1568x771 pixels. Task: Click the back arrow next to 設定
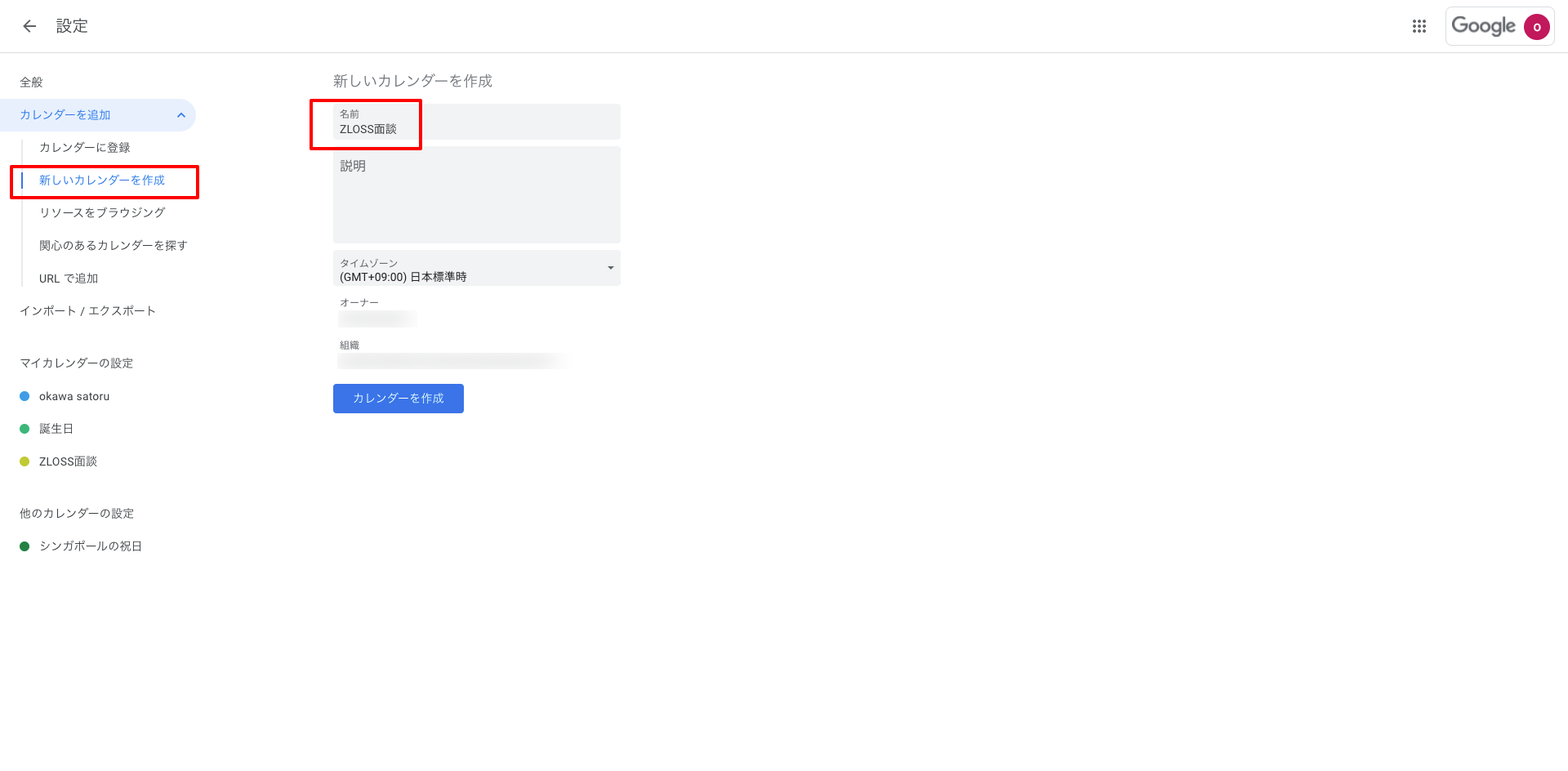click(29, 26)
